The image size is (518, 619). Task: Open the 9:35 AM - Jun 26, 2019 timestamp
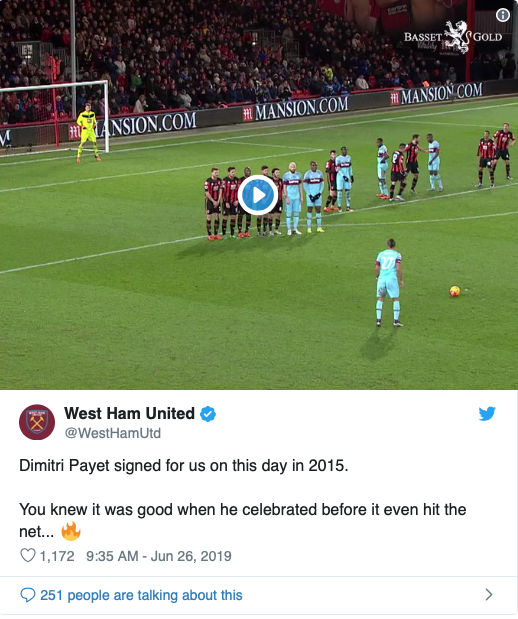(159, 556)
